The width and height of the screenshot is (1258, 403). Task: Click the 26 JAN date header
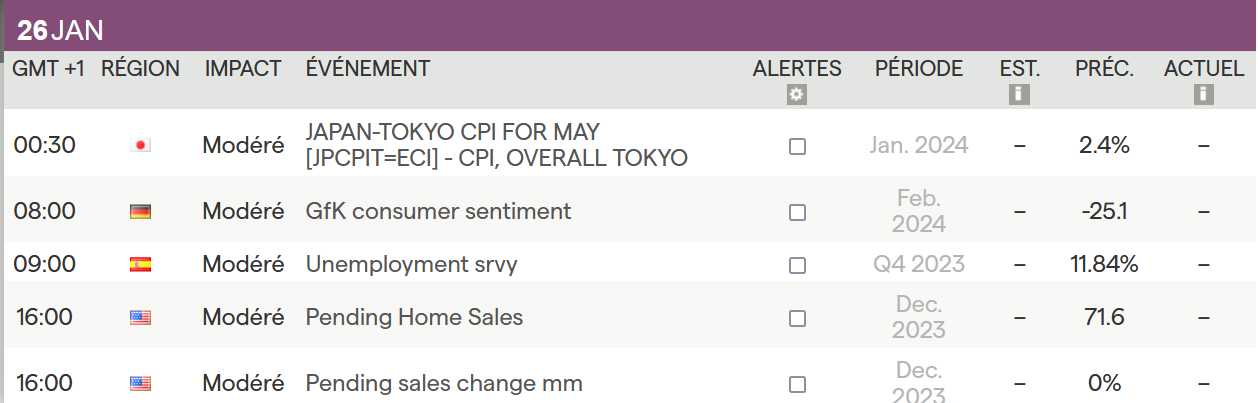pyautogui.click(x=61, y=31)
